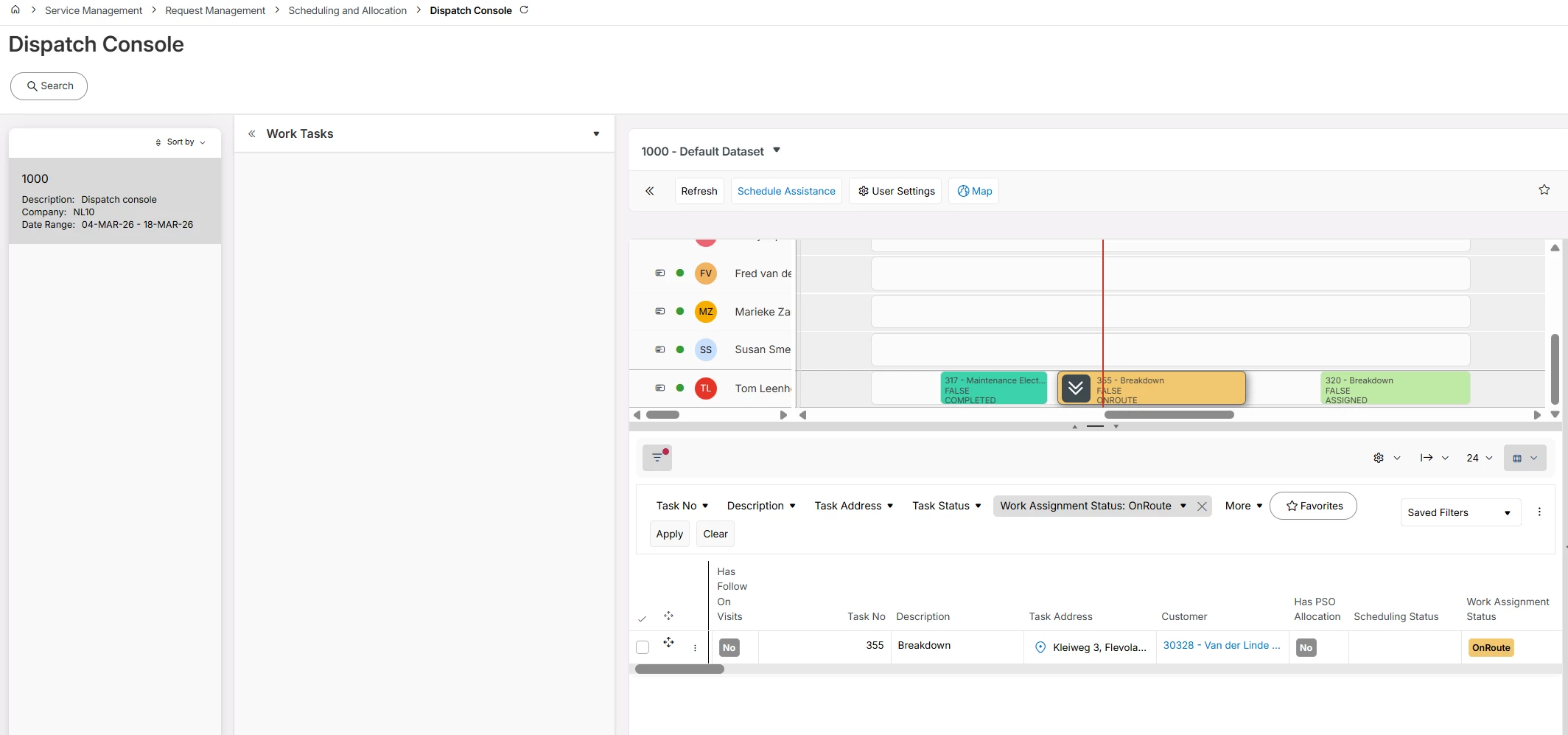This screenshot has height=735, width=1568.
Task: Open resource details icon for Tom Leenh
Action: [660, 389]
